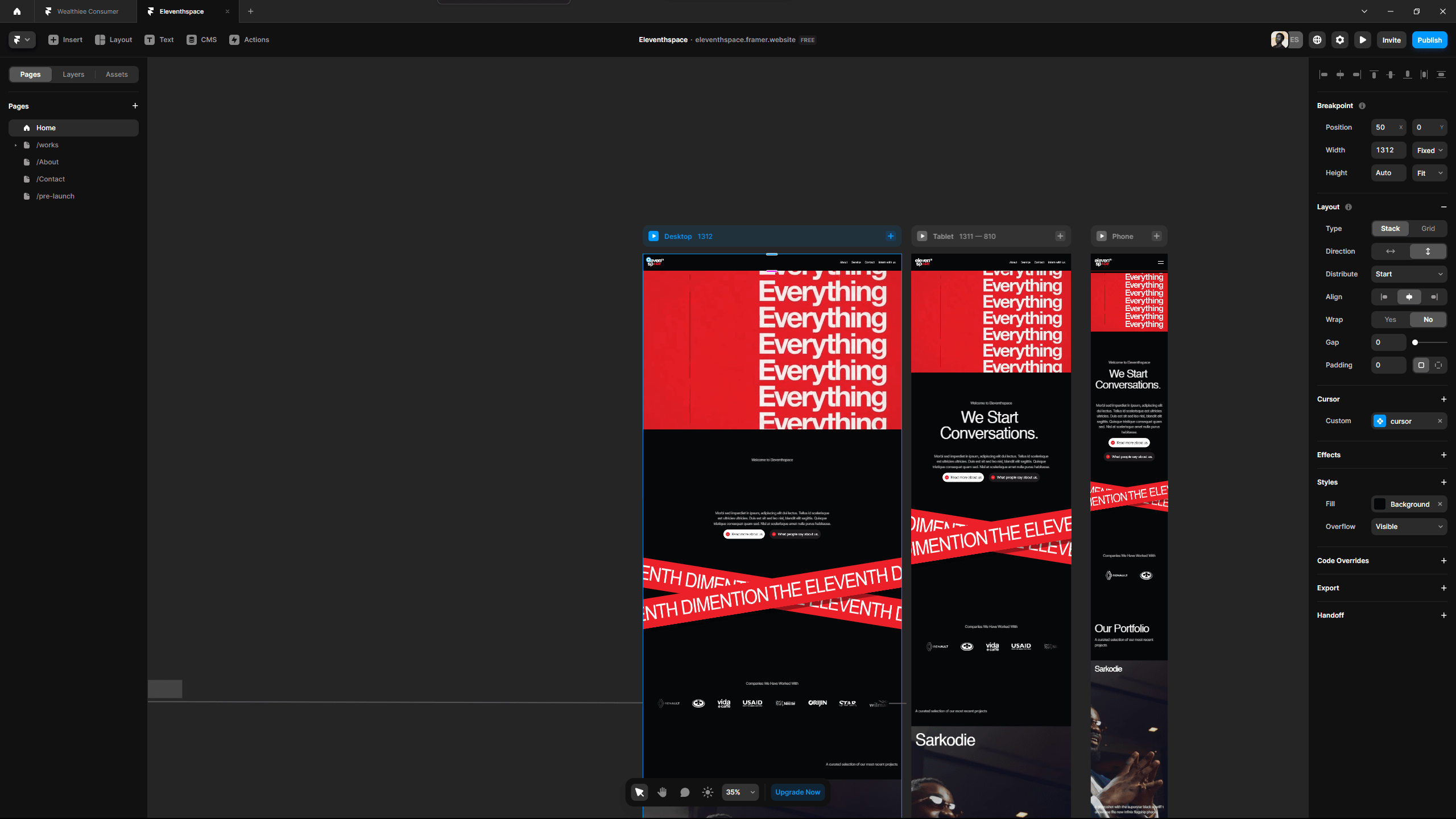This screenshot has width=1456, height=819.
Task: Set direction to horizontal
Action: click(1391, 251)
